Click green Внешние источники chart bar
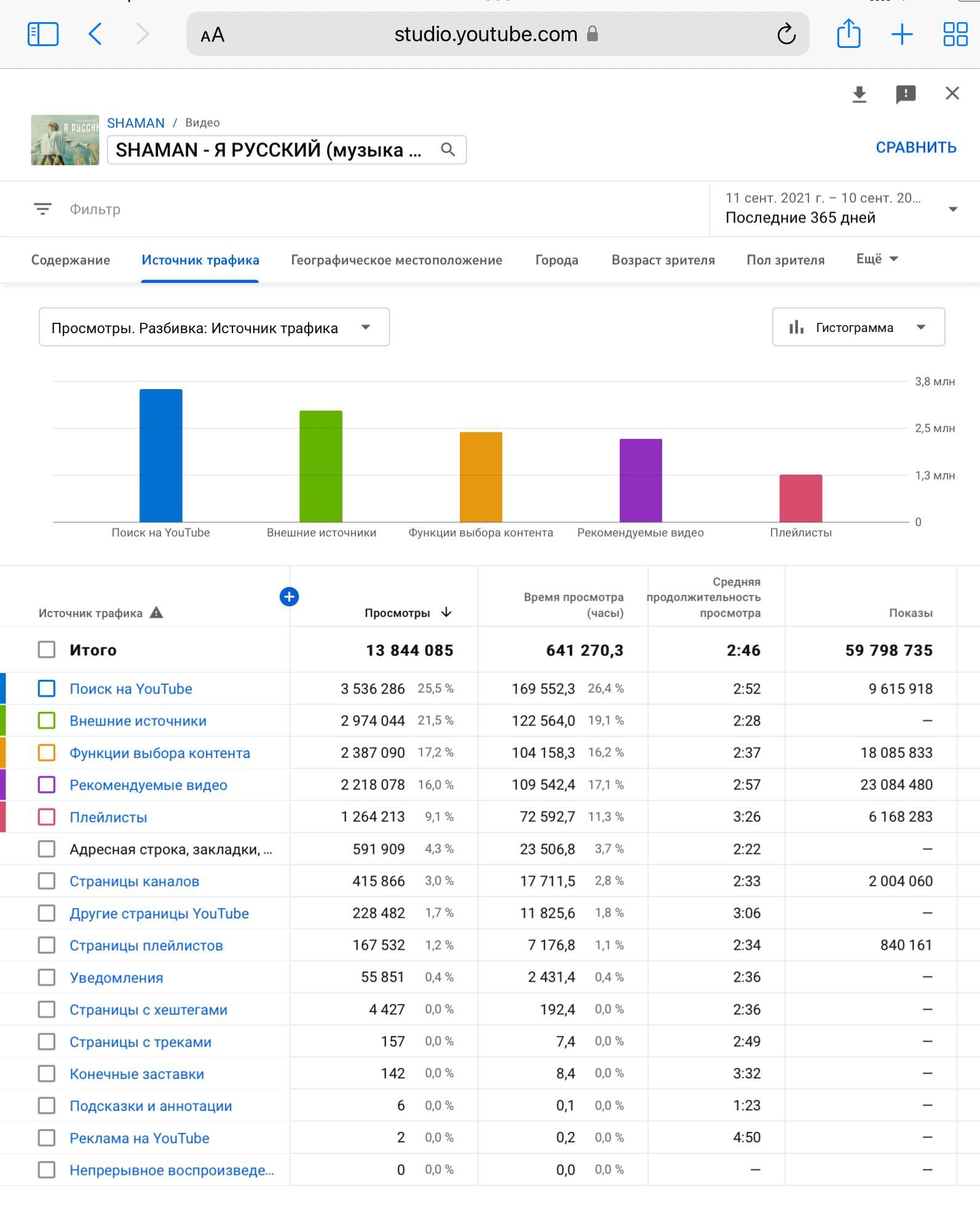980x1208 pixels. point(321,466)
